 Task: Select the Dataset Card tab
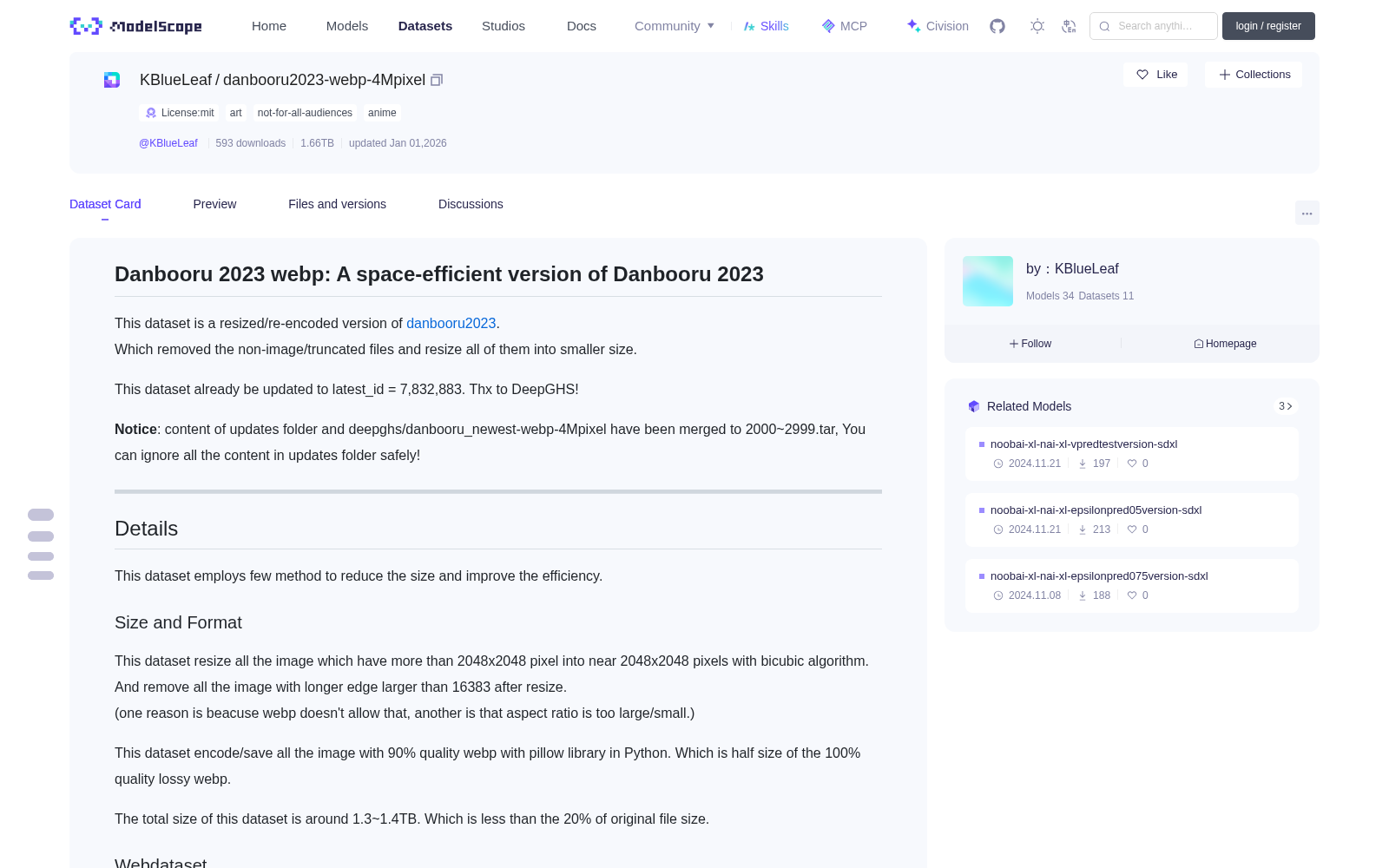pos(105,204)
